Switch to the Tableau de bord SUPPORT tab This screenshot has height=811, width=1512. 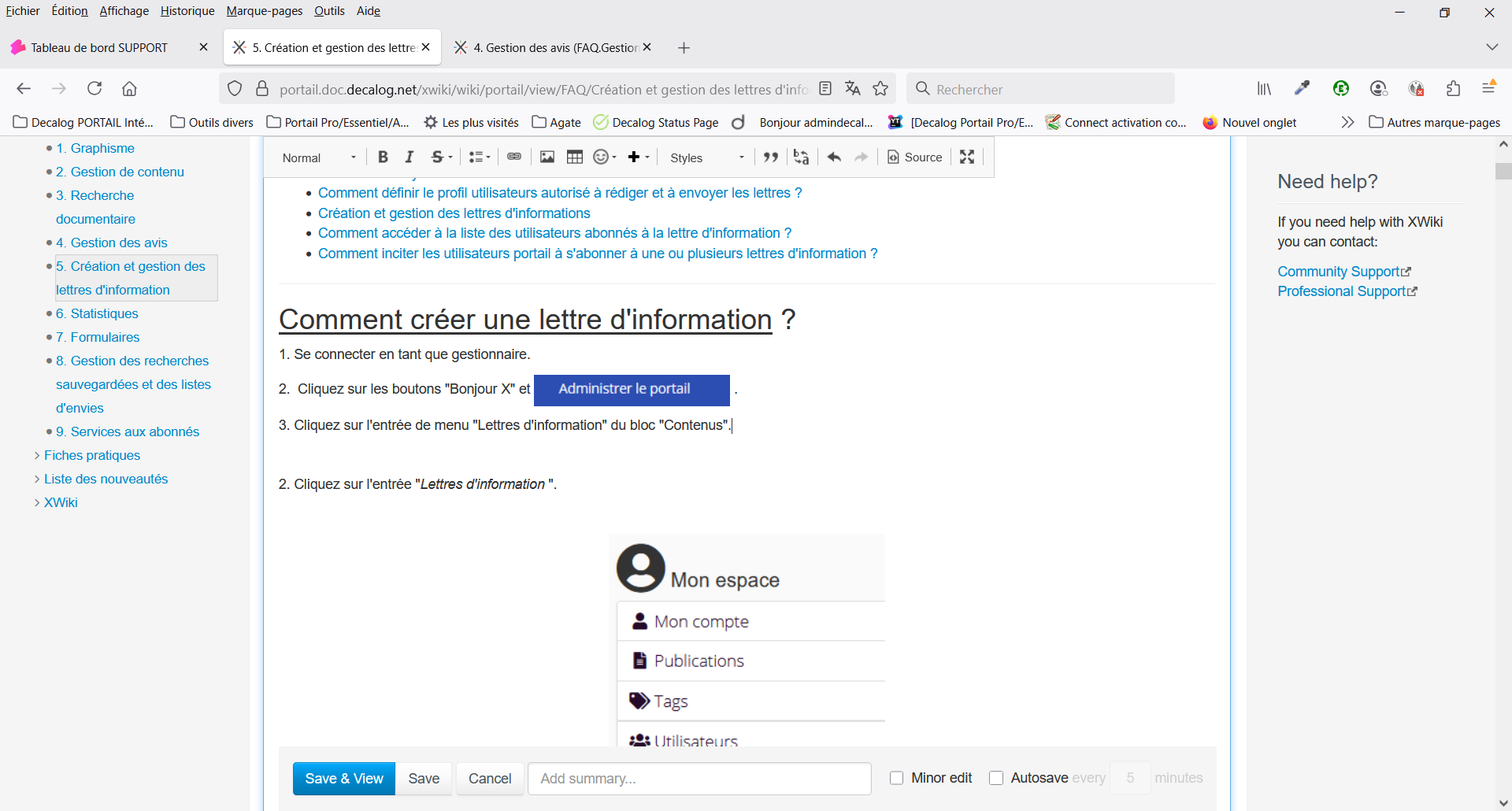(99, 48)
